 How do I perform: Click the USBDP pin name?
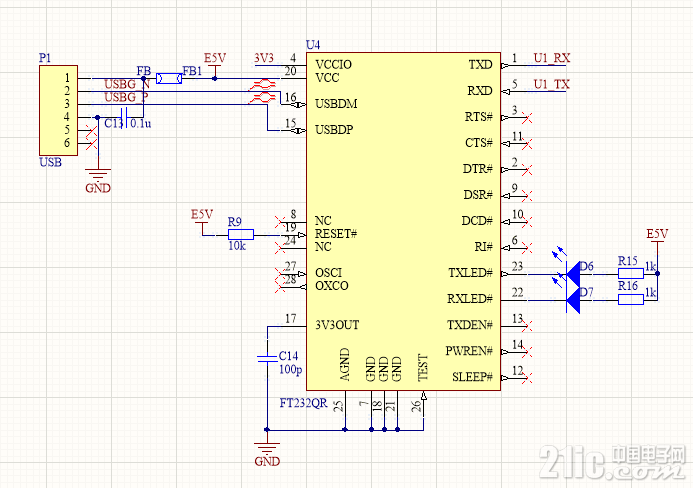click(334, 130)
